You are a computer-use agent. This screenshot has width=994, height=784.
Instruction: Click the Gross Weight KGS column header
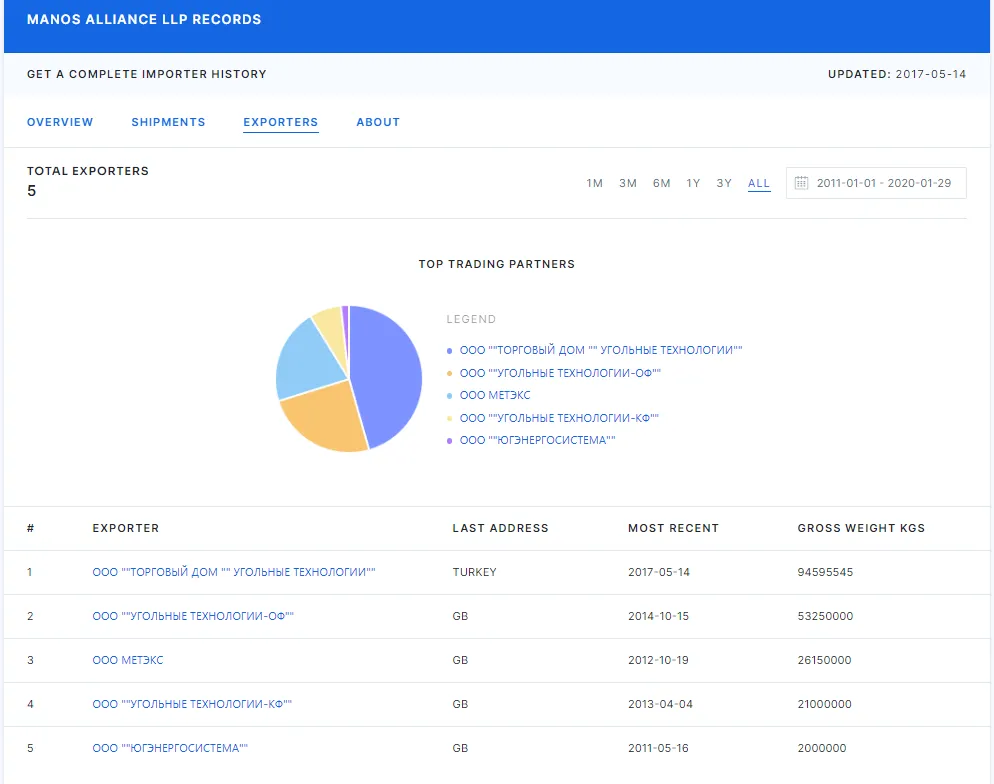click(860, 528)
